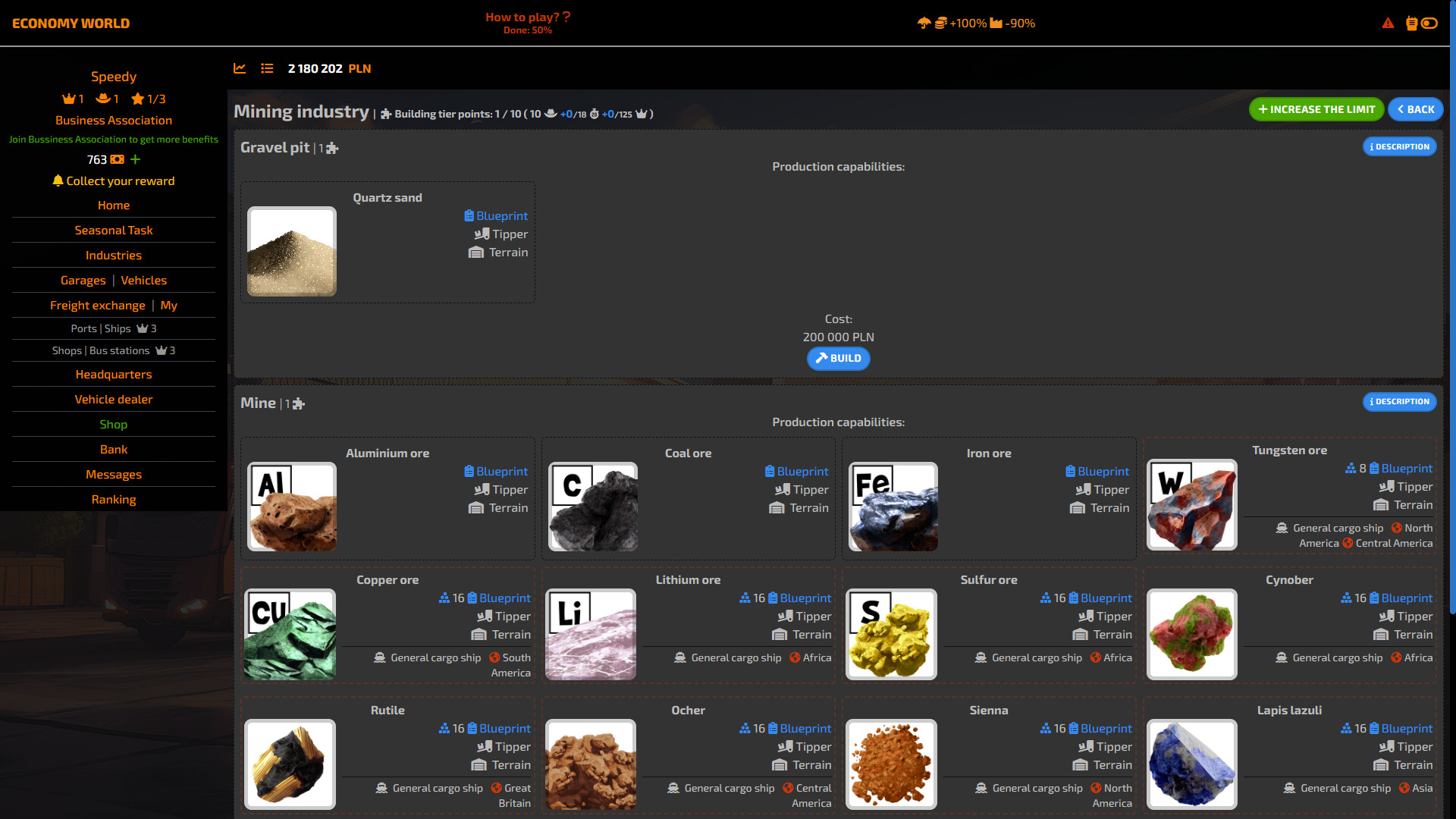Image resolution: width=1456 pixels, height=819 pixels.
Task: Click the factory icon showing -90%
Action: (x=997, y=24)
